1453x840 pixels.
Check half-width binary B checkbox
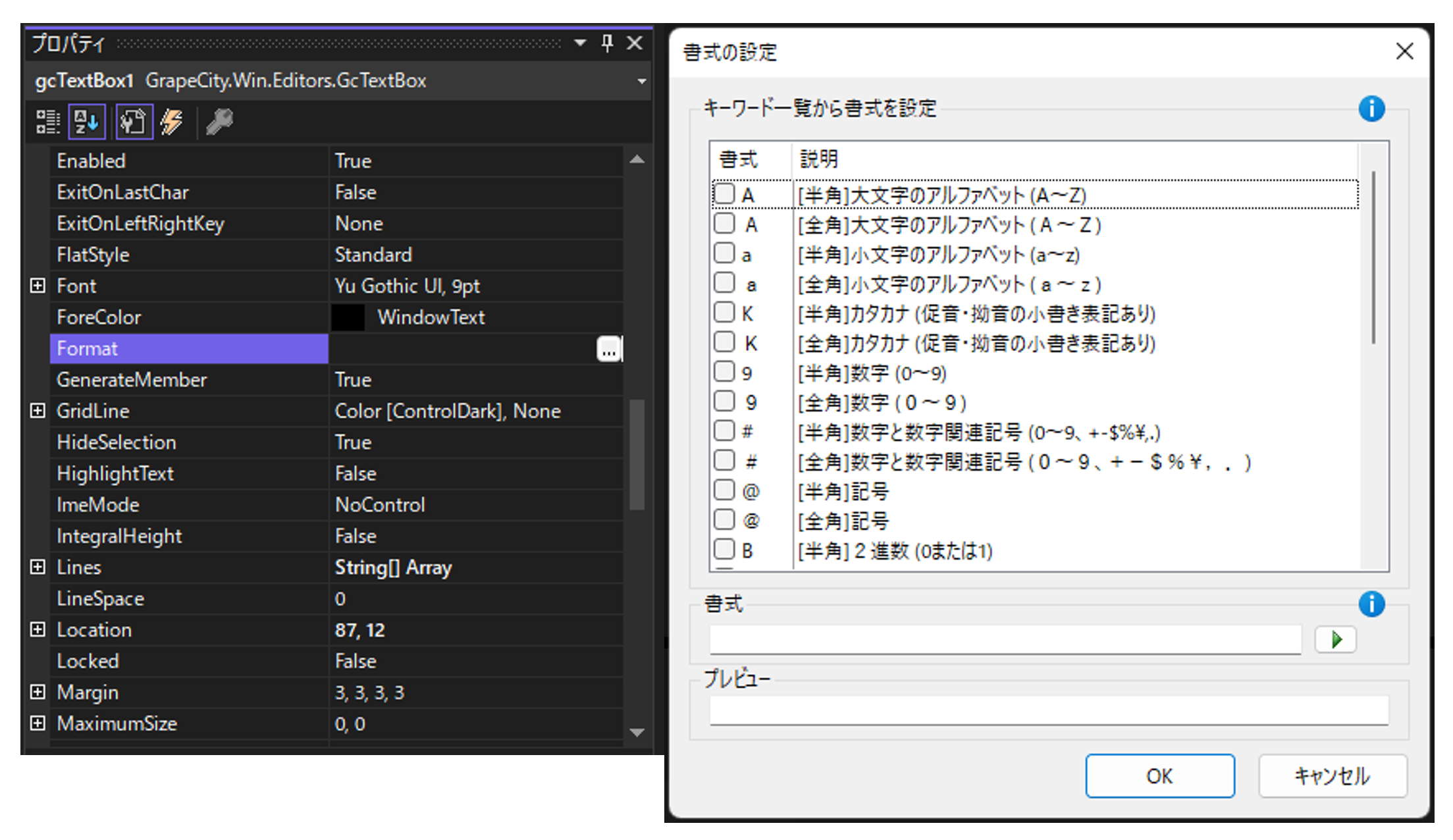click(x=725, y=549)
